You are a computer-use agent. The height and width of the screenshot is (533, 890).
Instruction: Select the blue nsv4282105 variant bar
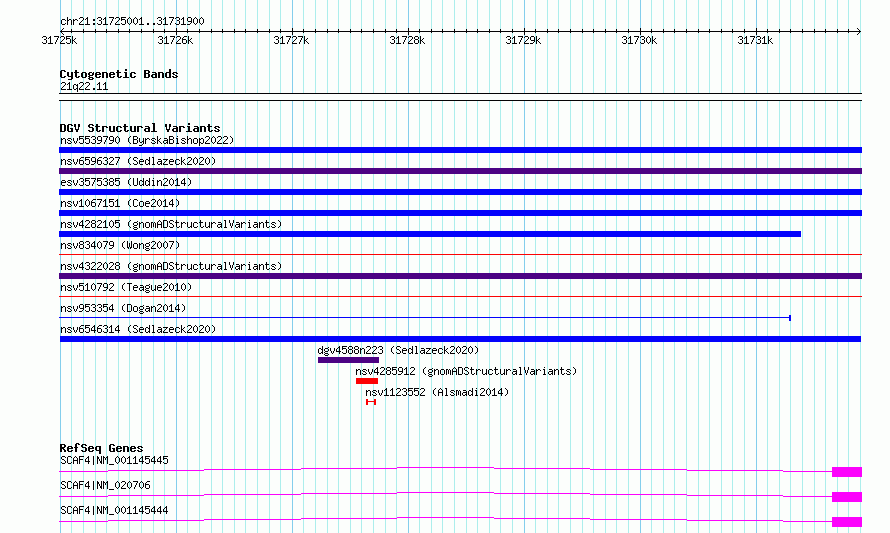430,234
